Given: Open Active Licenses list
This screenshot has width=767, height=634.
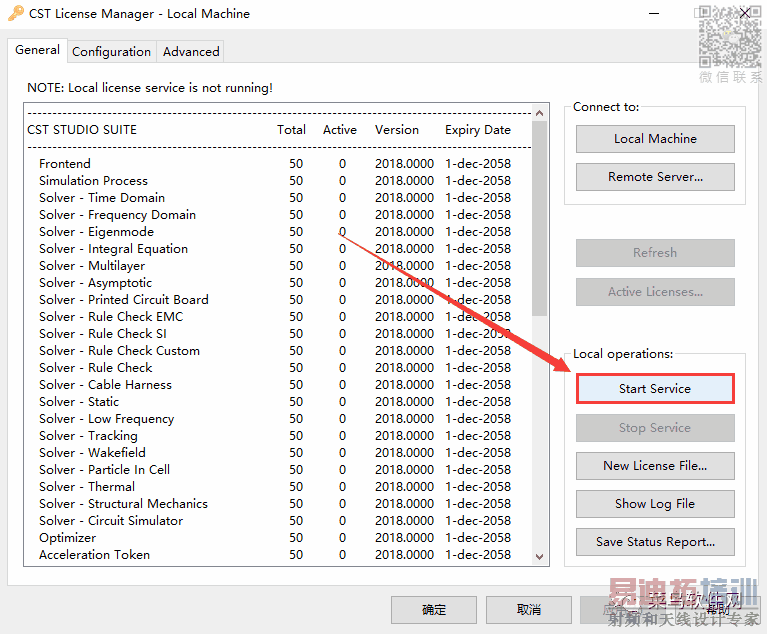Looking at the screenshot, I should (655, 292).
